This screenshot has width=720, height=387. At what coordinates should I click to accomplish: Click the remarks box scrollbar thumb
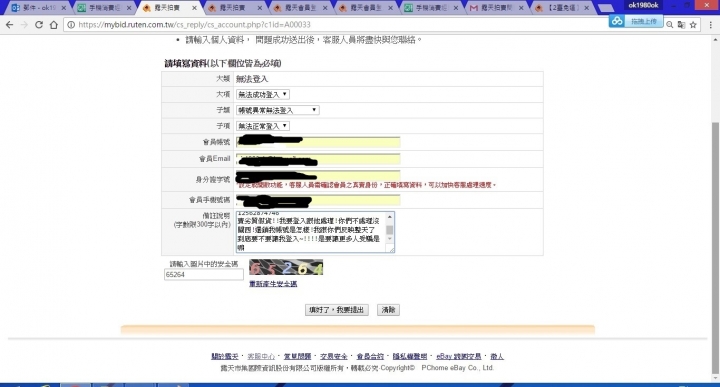click(390, 230)
